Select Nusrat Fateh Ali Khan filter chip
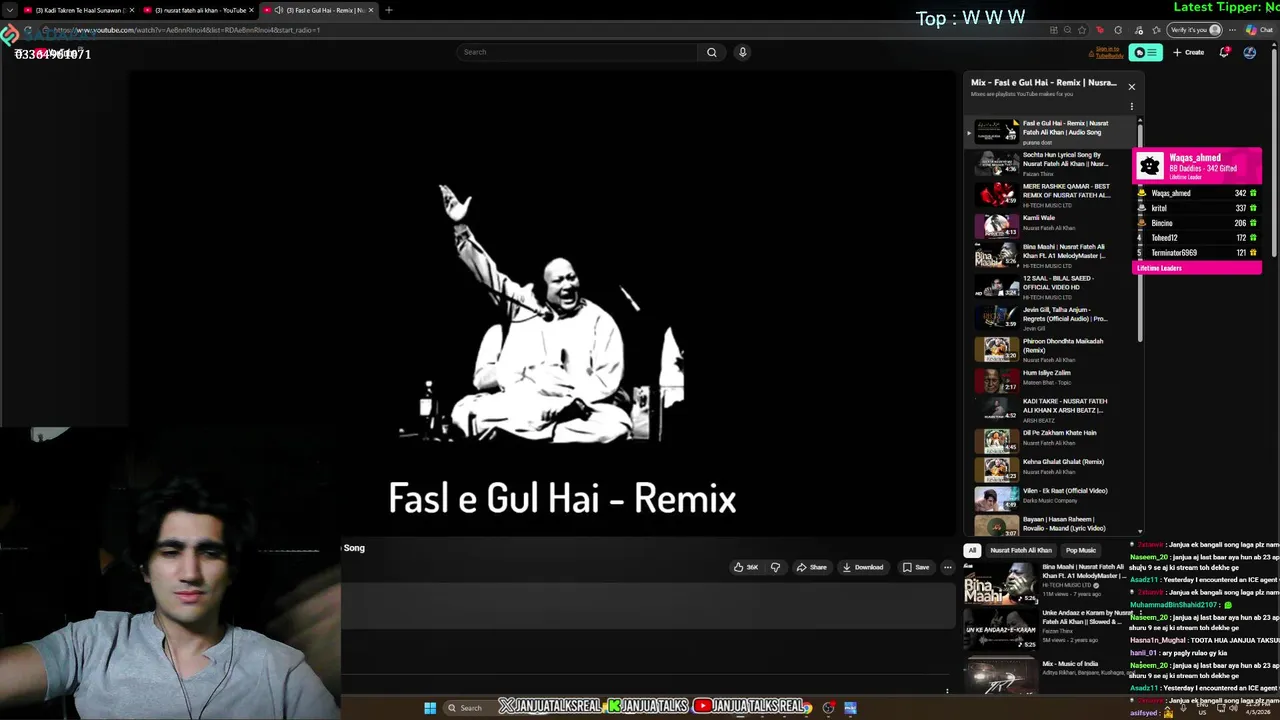This screenshot has height=720, width=1280. [x=1021, y=550]
